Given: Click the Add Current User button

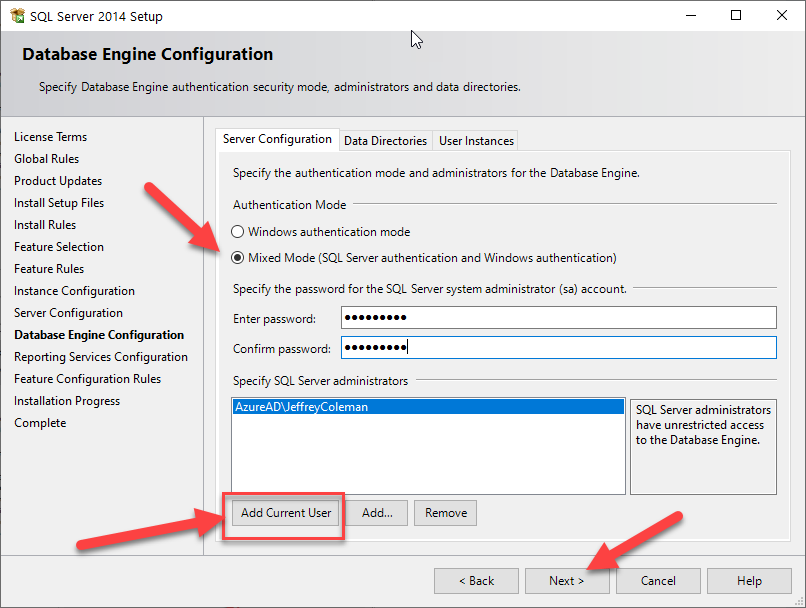Looking at the screenshot, I should click(286, 513).
